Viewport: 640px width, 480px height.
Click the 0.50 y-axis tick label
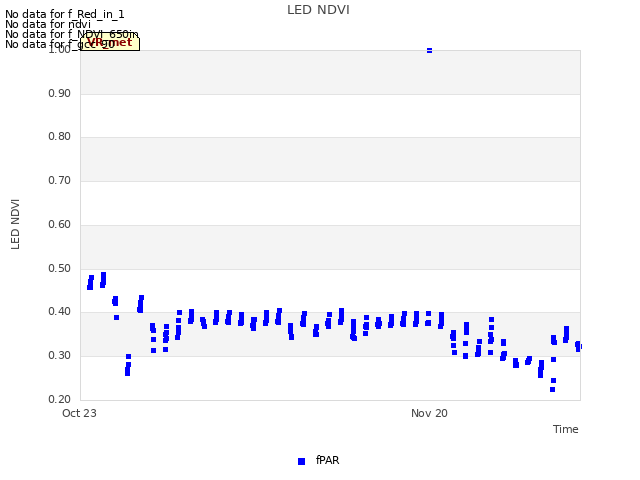(x=60, y=269)
